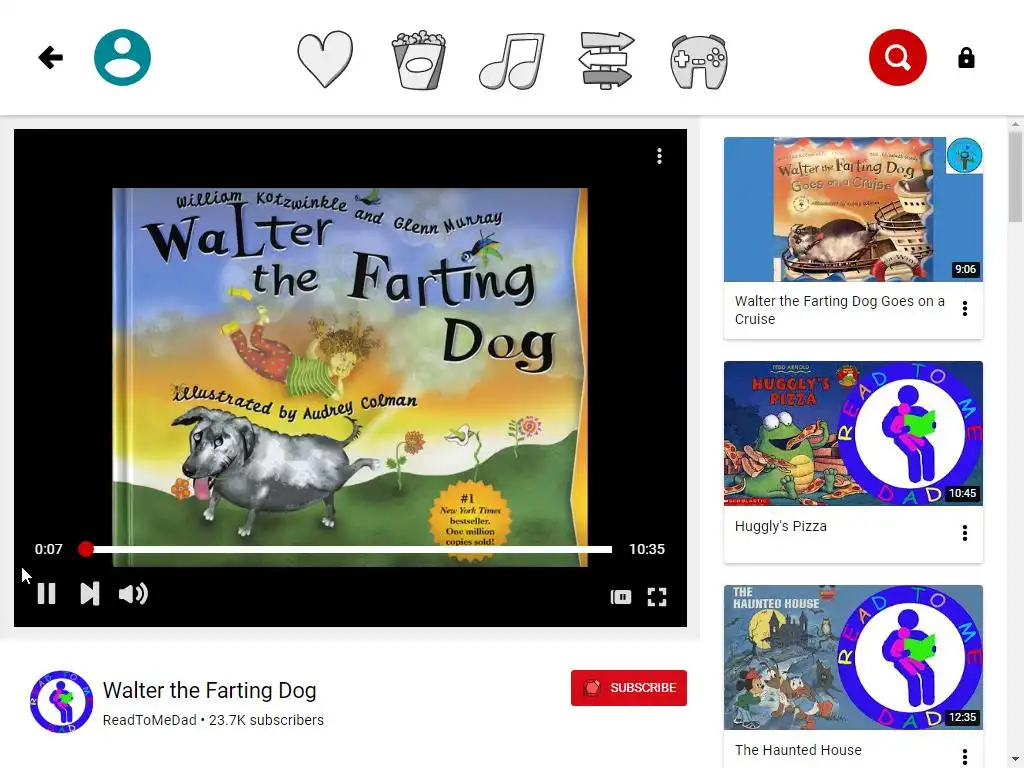Skip to the next video

point(89,594)
